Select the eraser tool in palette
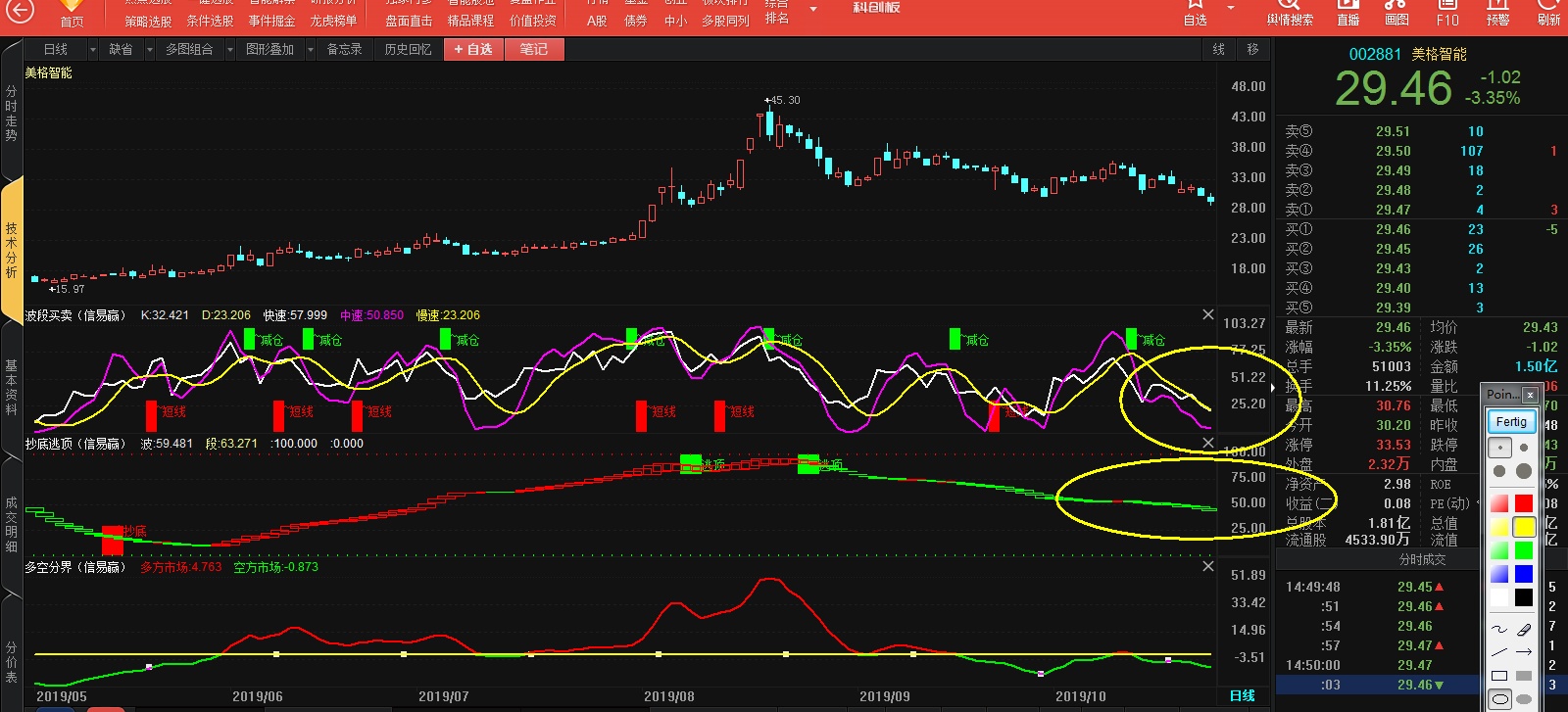The image size is (1568, 712). tap(1524, 629)
